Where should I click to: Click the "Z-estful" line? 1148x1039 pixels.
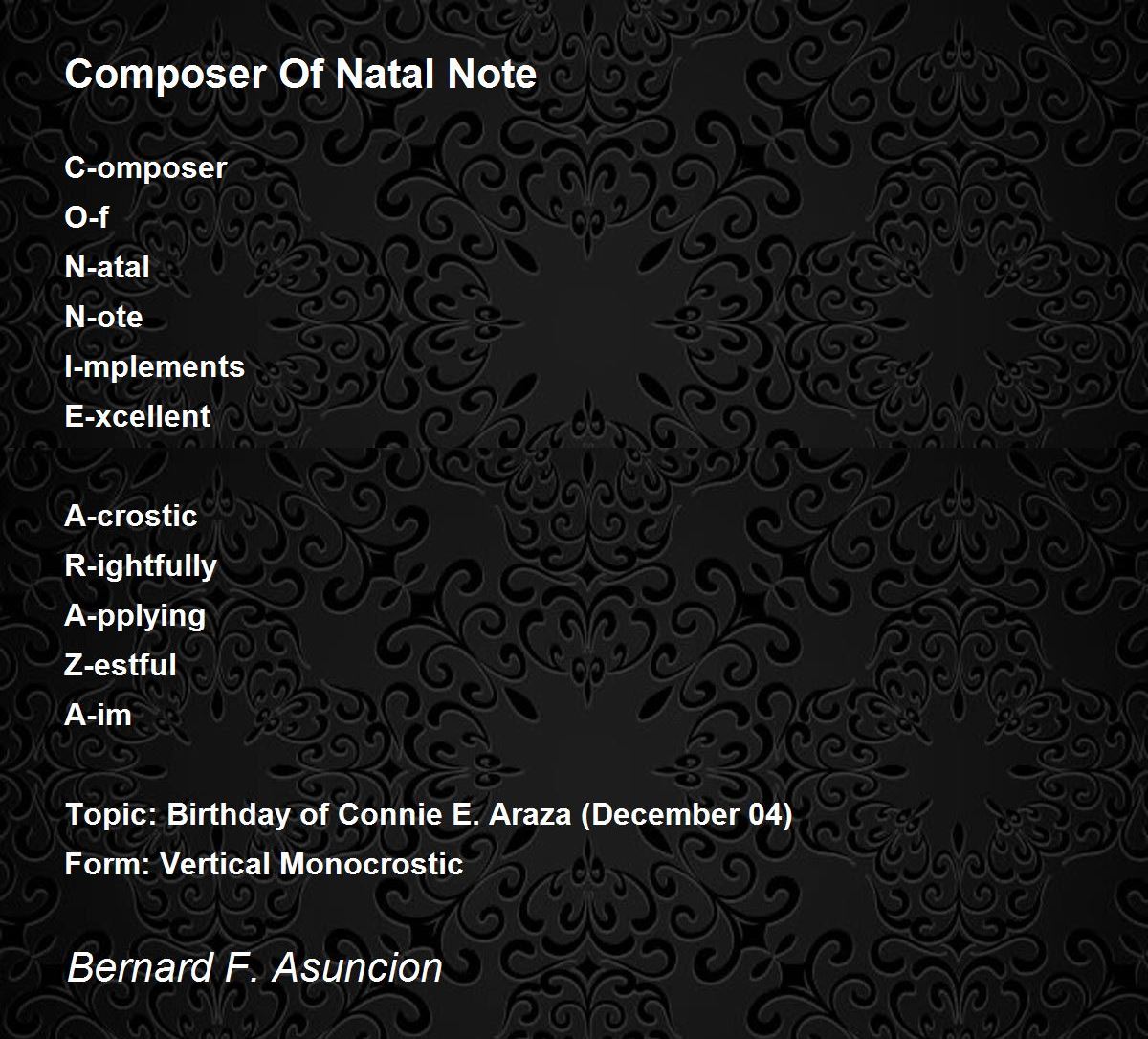point(121,665)
